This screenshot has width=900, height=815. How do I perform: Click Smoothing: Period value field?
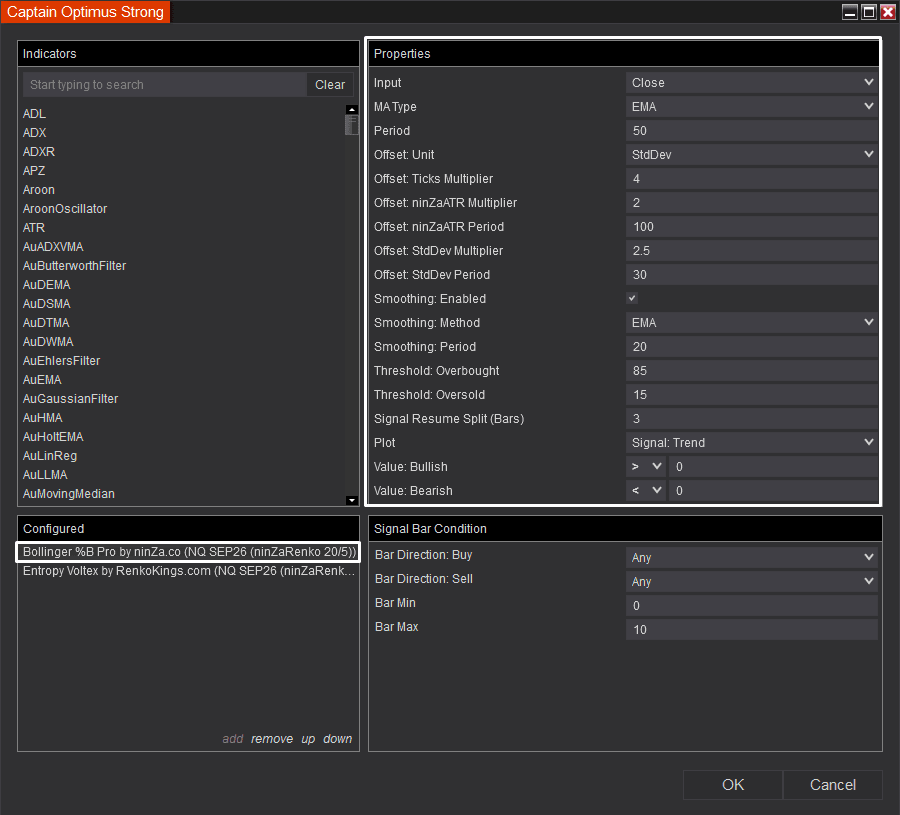click(x=751, y=347)
